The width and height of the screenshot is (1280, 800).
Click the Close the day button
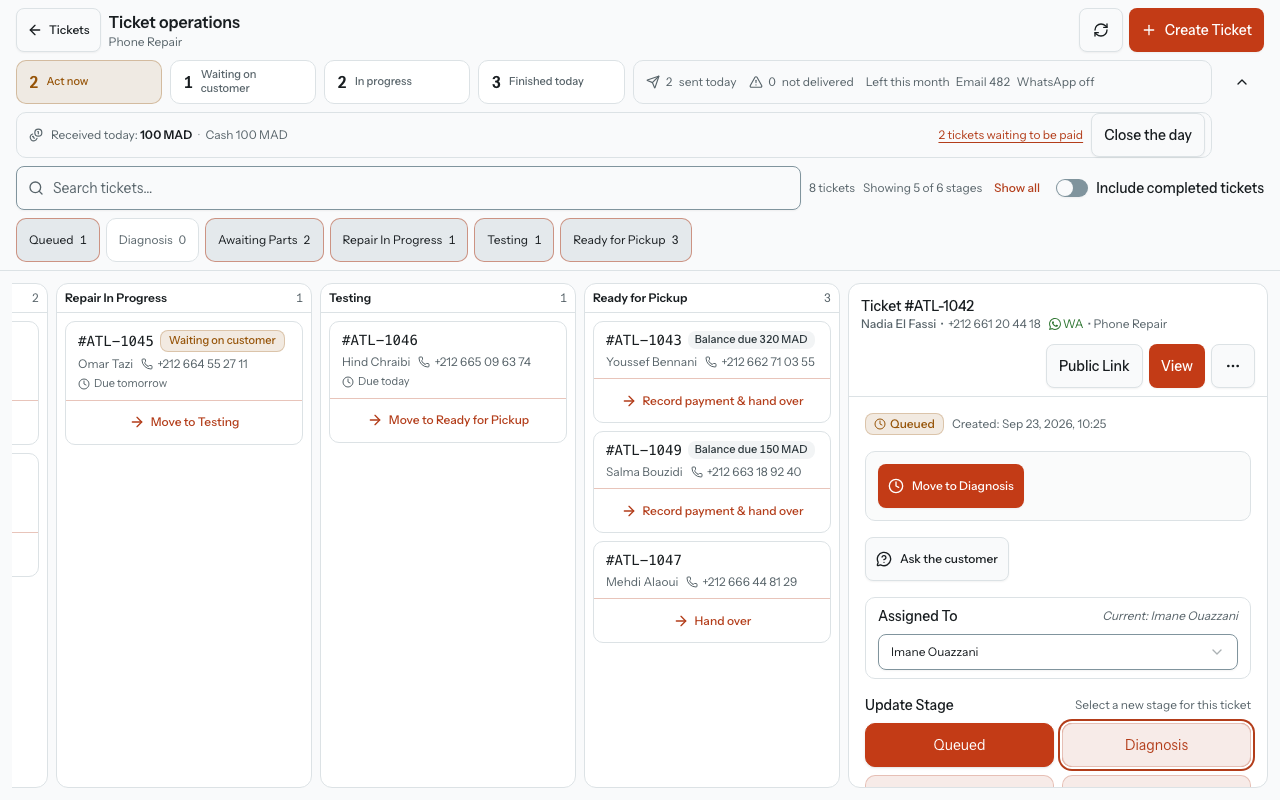[1148, 135]
